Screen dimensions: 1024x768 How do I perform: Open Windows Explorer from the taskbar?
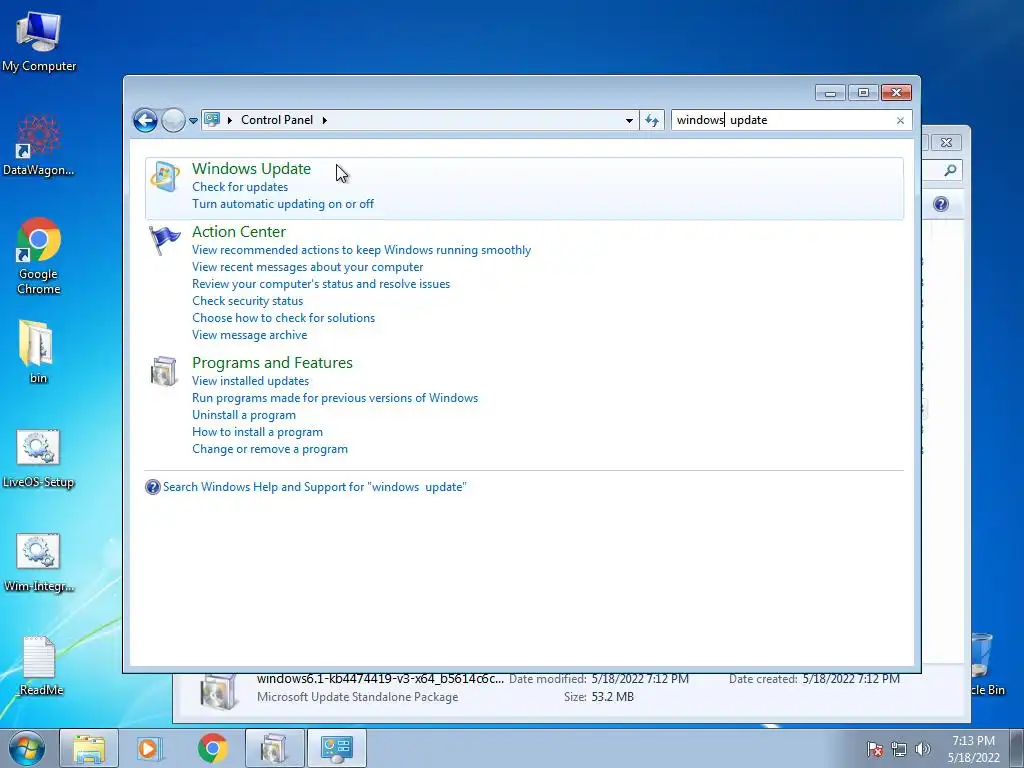pyautogui.click(x=89, y=748)
